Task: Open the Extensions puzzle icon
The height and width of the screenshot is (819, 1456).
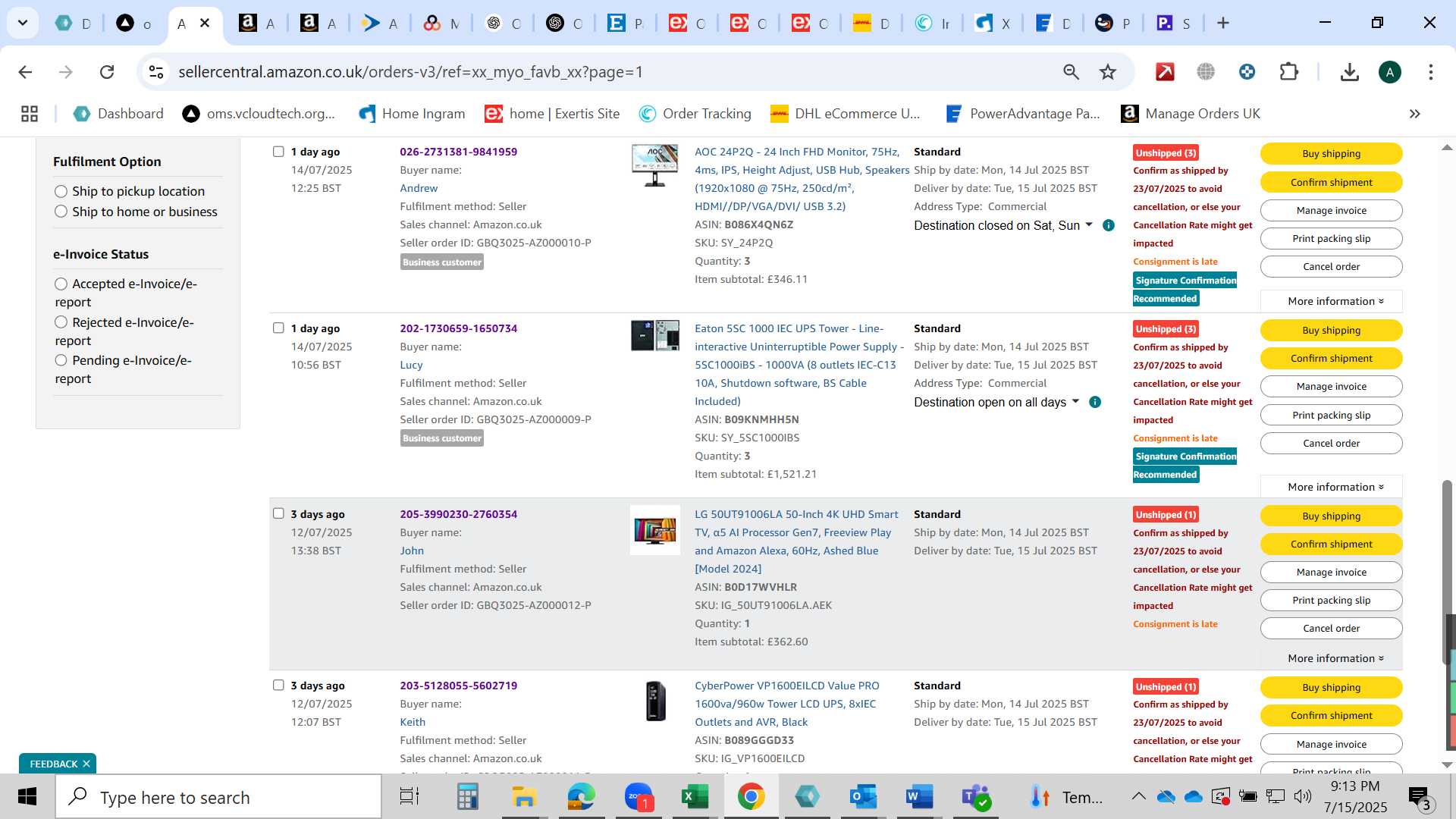Action: [1288, 72]
